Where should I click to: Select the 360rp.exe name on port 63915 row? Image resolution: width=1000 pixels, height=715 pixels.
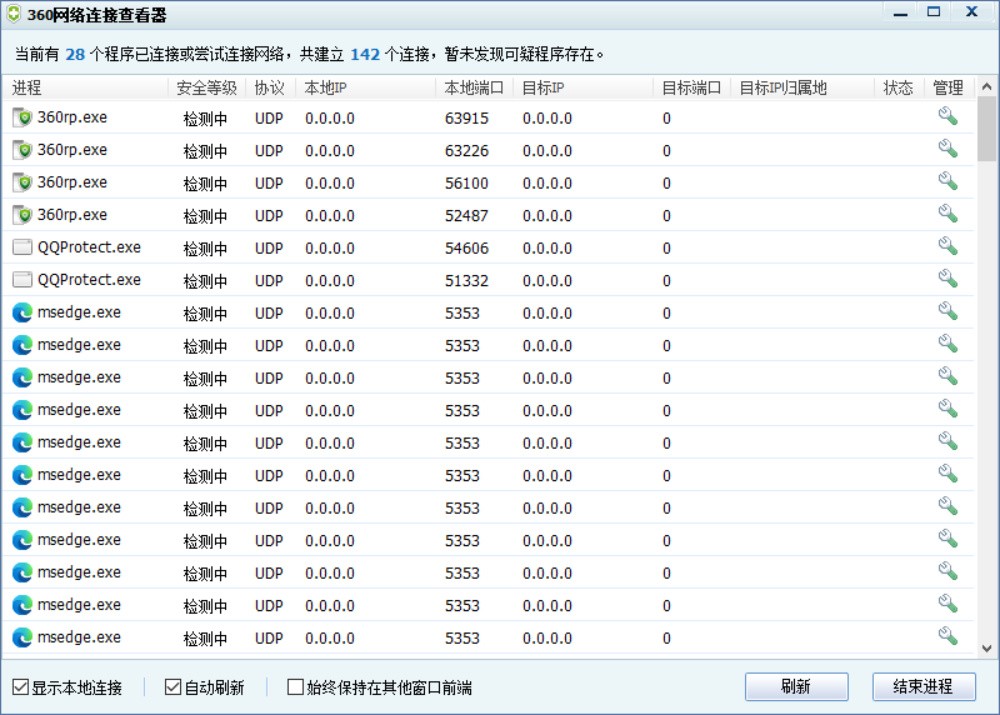(72, 117)
